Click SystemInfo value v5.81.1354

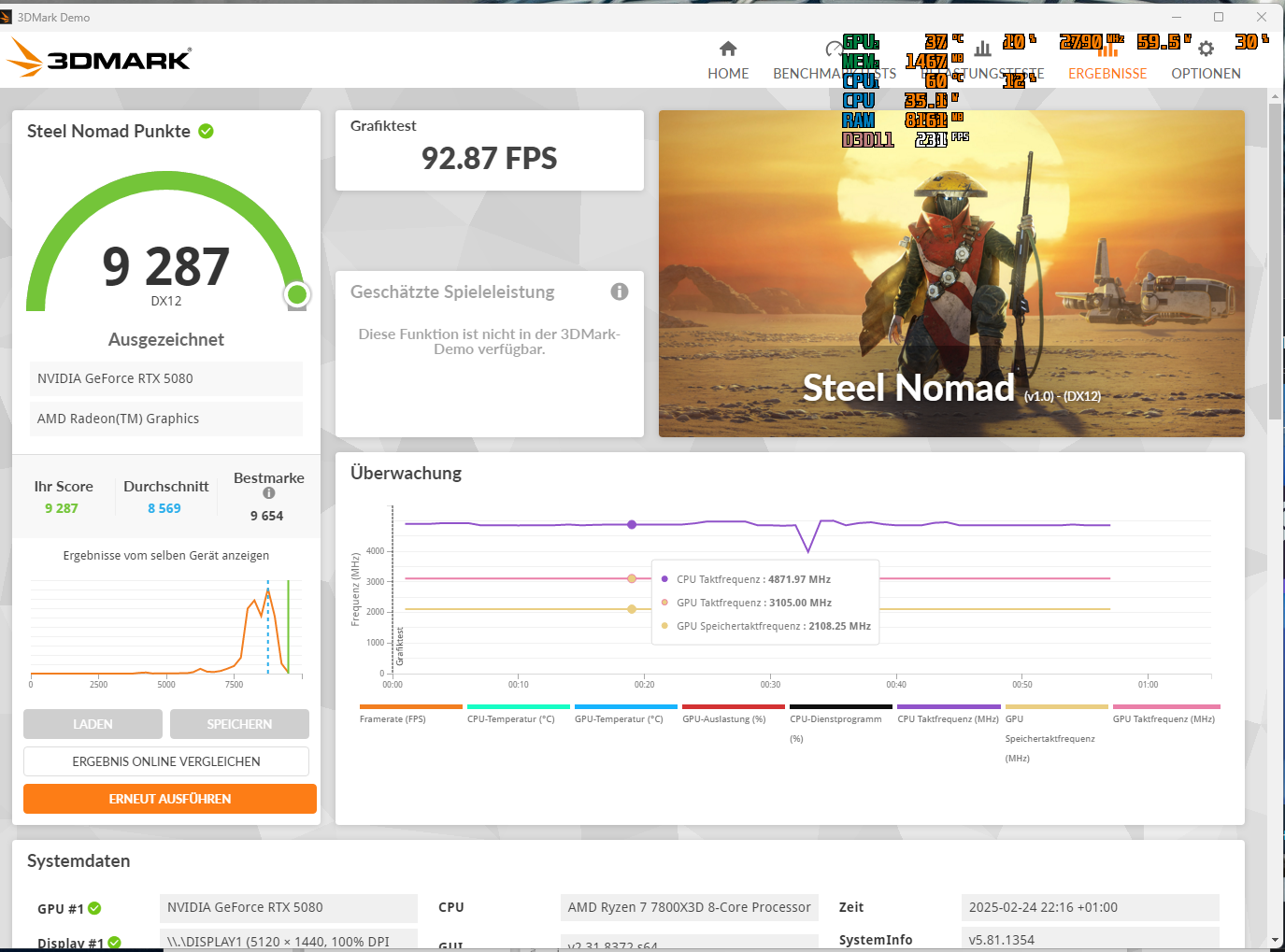[1090, 939]
